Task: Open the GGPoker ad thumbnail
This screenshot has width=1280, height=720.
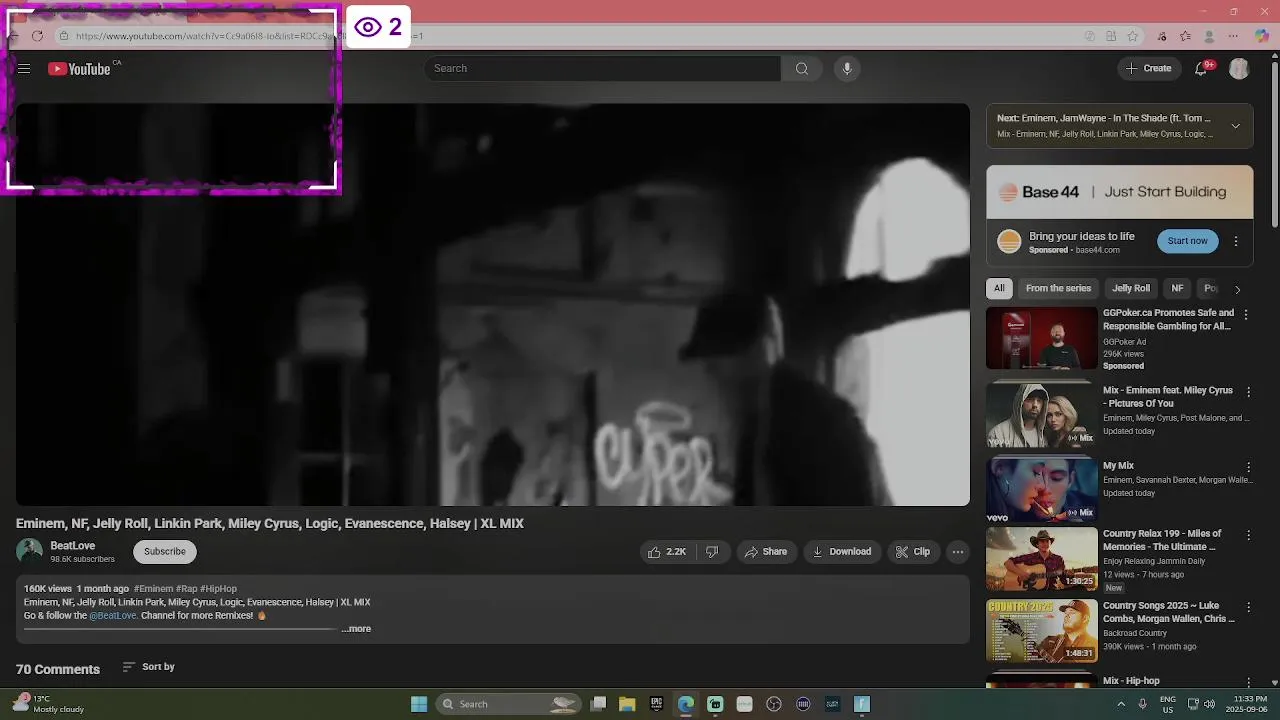Action: [1042, 338]
